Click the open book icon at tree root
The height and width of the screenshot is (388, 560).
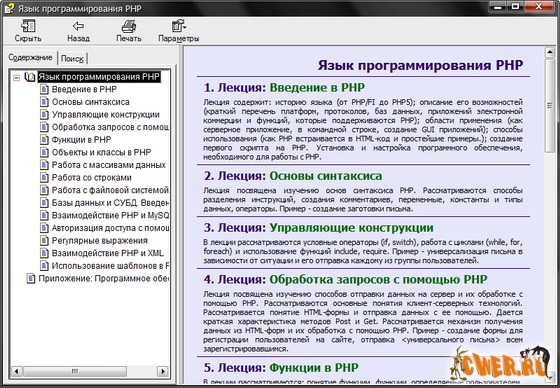(30, 77)
